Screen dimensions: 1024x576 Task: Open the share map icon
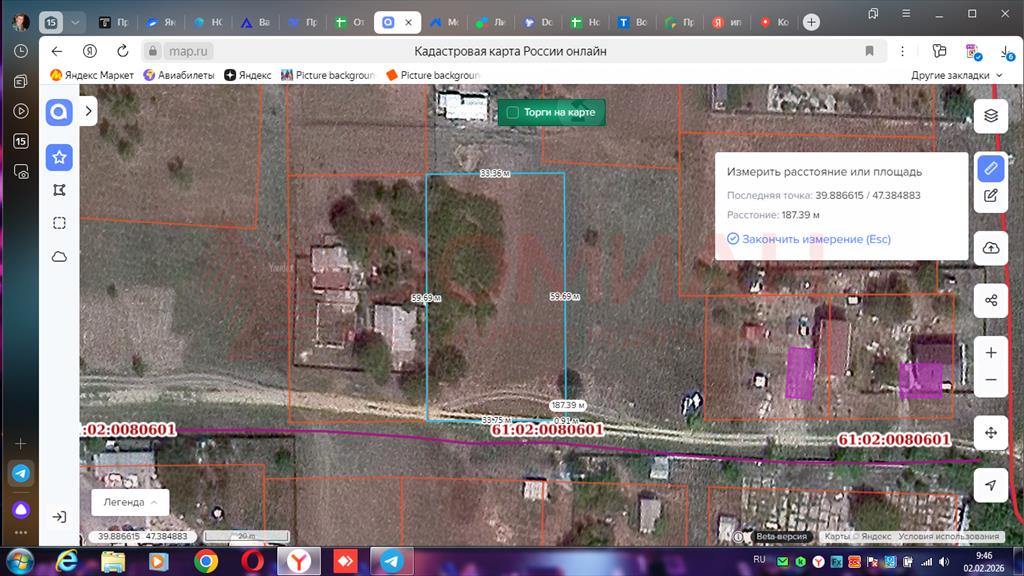tap(990, 300)
